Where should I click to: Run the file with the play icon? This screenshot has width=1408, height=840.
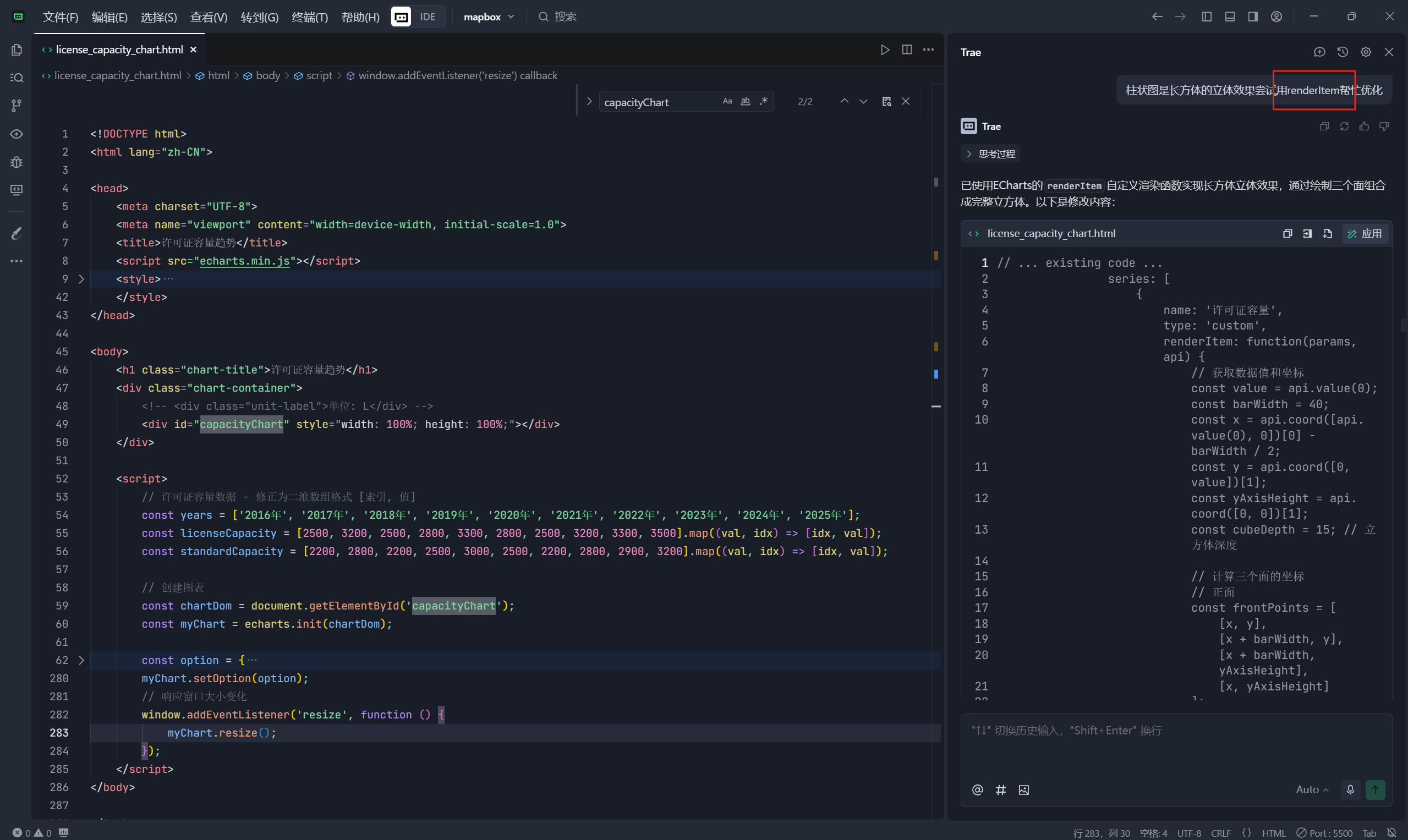point(885,50)
